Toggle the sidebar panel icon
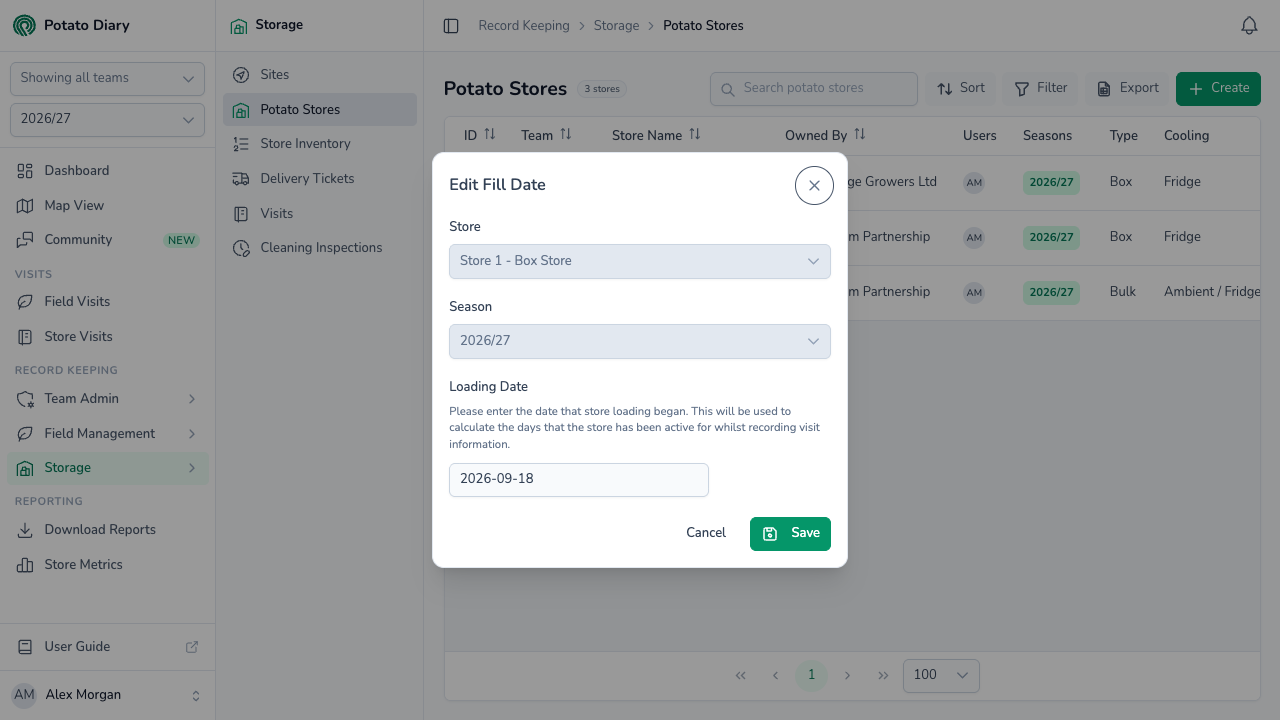The width and height of the screenshot is (1280, 720). [x=451, y=26]
